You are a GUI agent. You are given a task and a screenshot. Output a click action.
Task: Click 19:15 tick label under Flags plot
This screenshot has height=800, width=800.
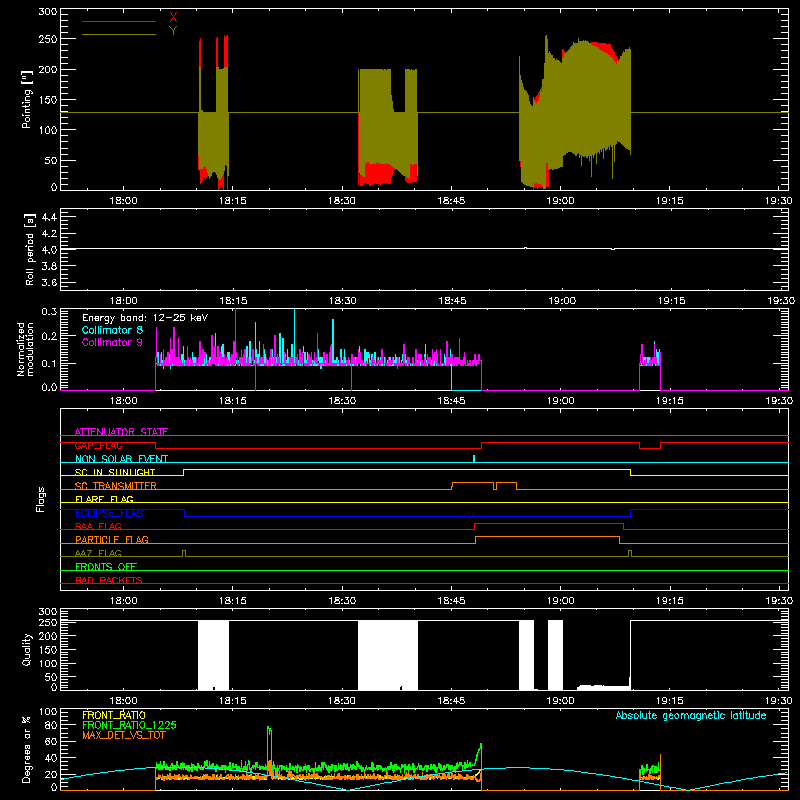coord(670,601)
